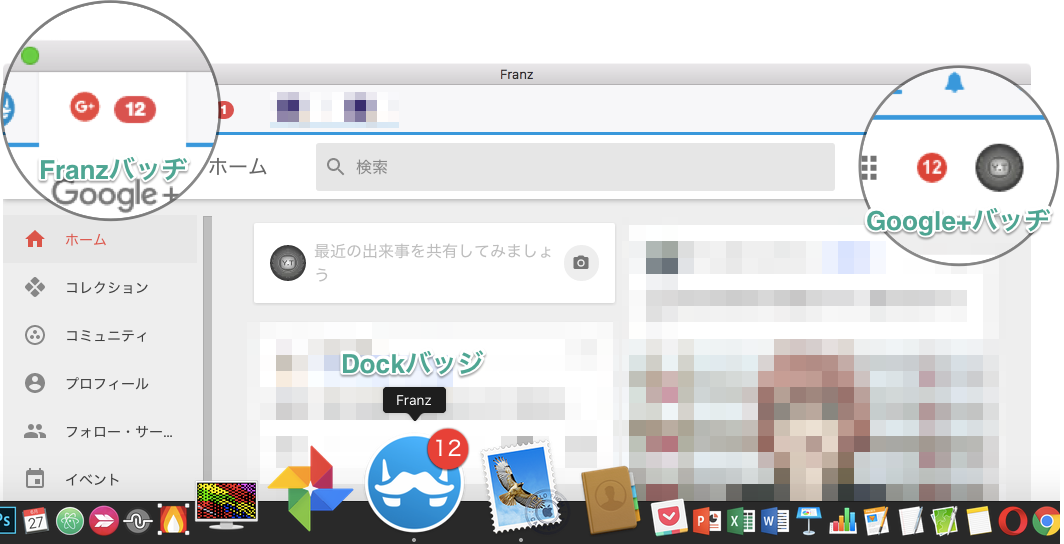1064x544 pixels.
Task: Click the pixelated photo in right post
Action: 814,421
